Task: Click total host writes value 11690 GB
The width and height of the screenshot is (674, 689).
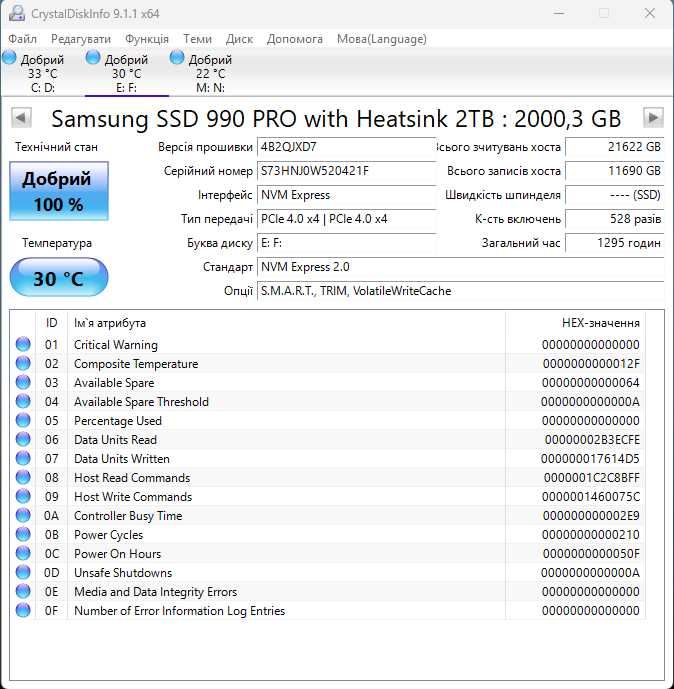Action: 614,171
